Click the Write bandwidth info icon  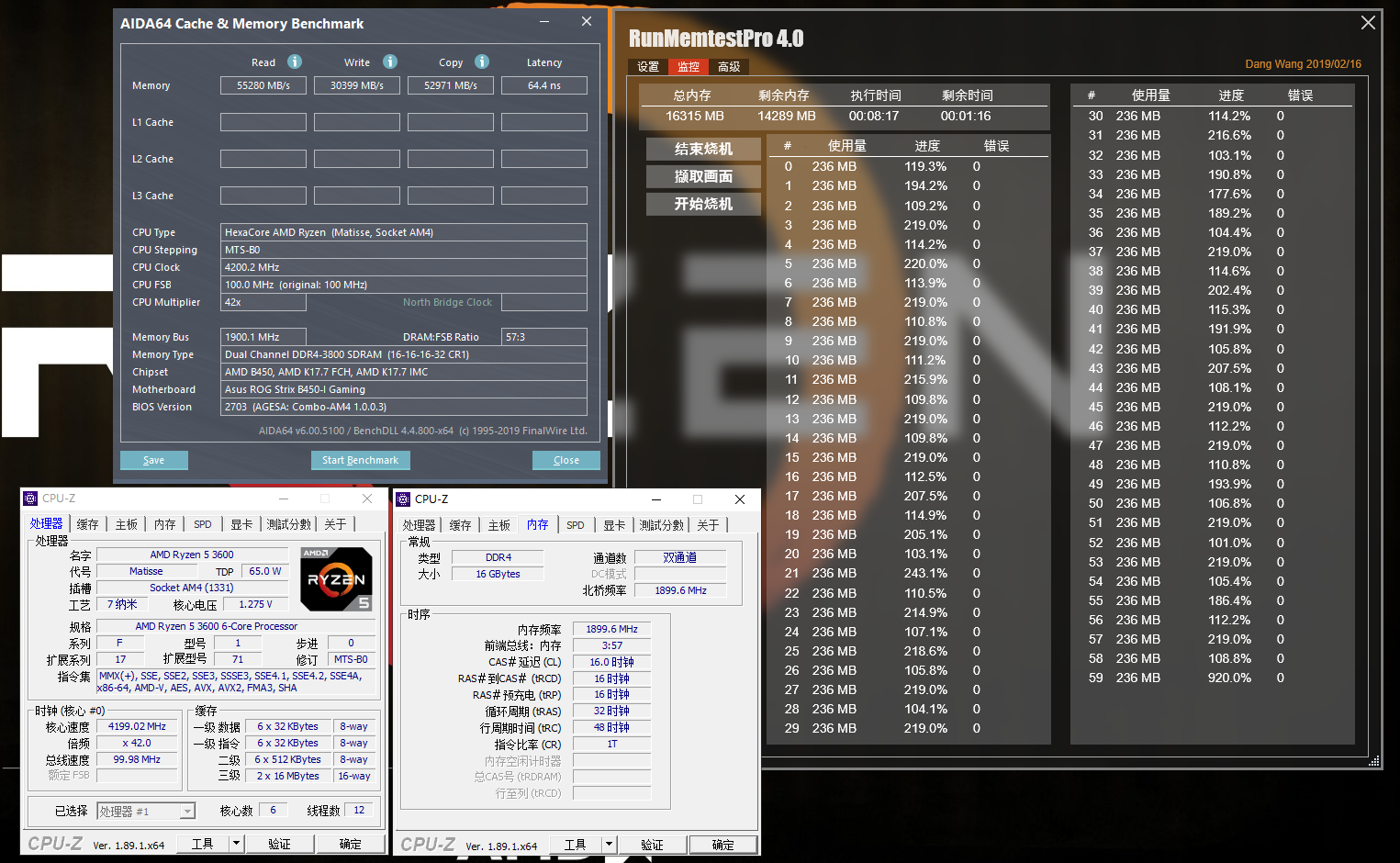point(389,62)
